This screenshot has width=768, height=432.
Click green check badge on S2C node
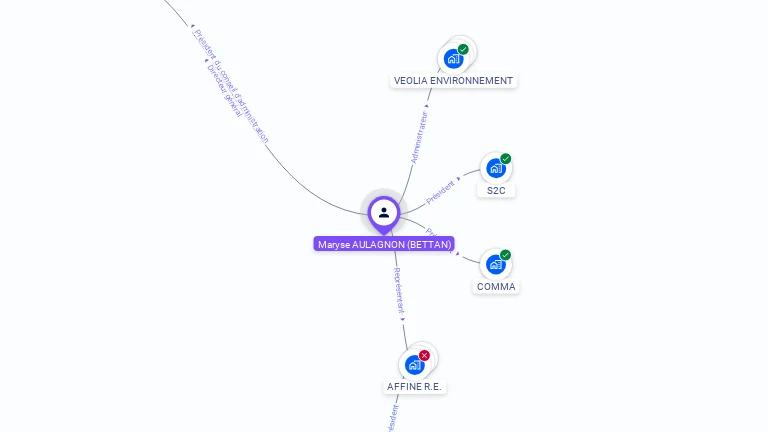pos(505,159)
